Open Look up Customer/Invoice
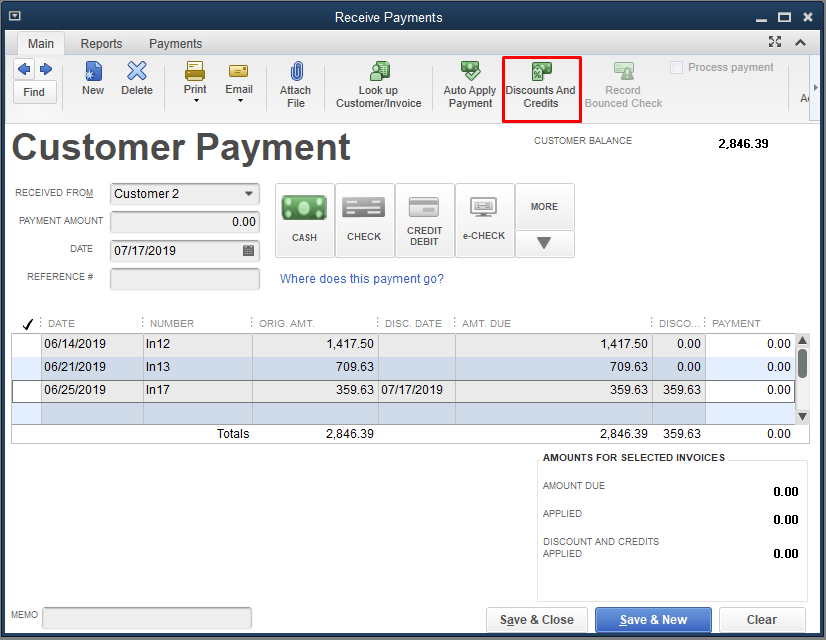Image resolution: width=826 pixels, height=640 pixels. [379, 84]
